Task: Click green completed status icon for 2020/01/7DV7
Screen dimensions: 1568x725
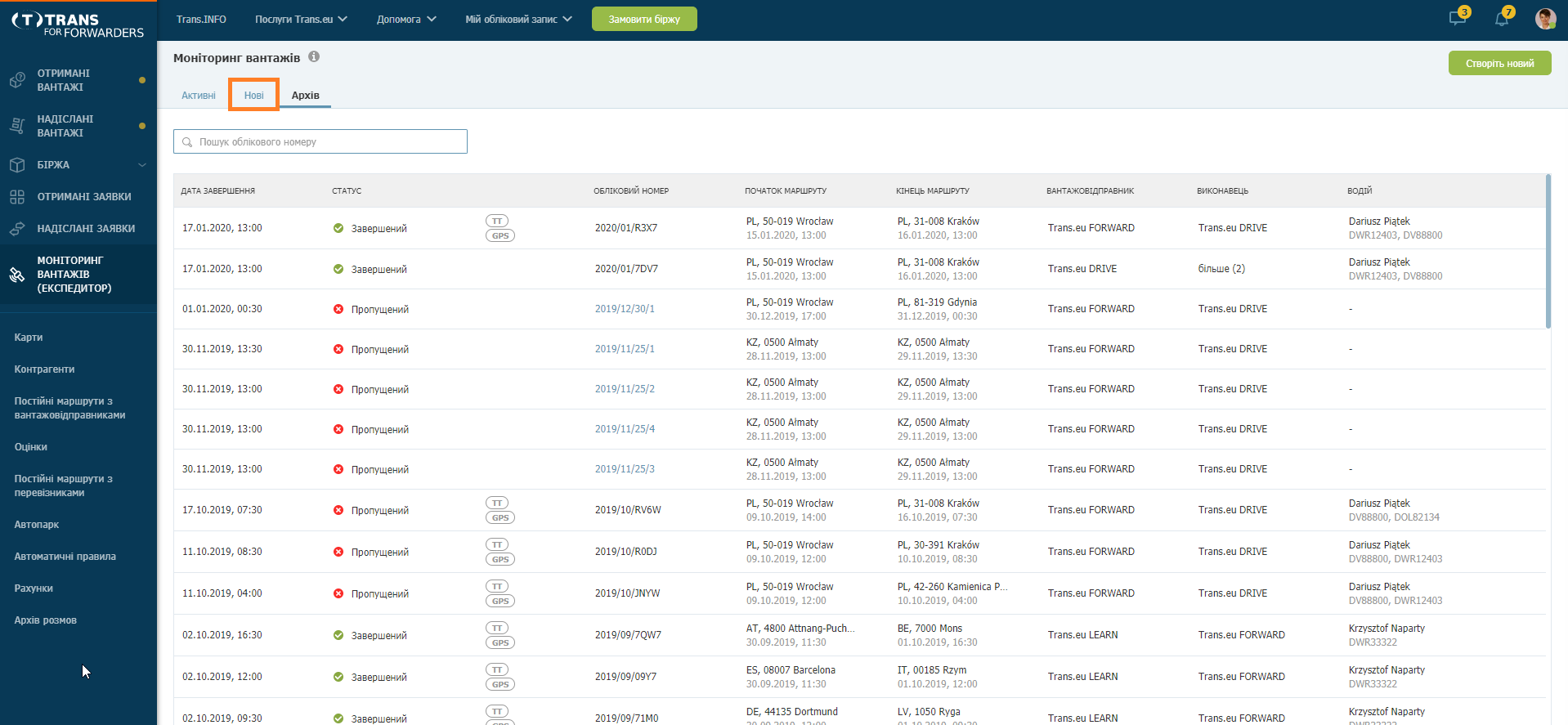Action: coord(338,269)
